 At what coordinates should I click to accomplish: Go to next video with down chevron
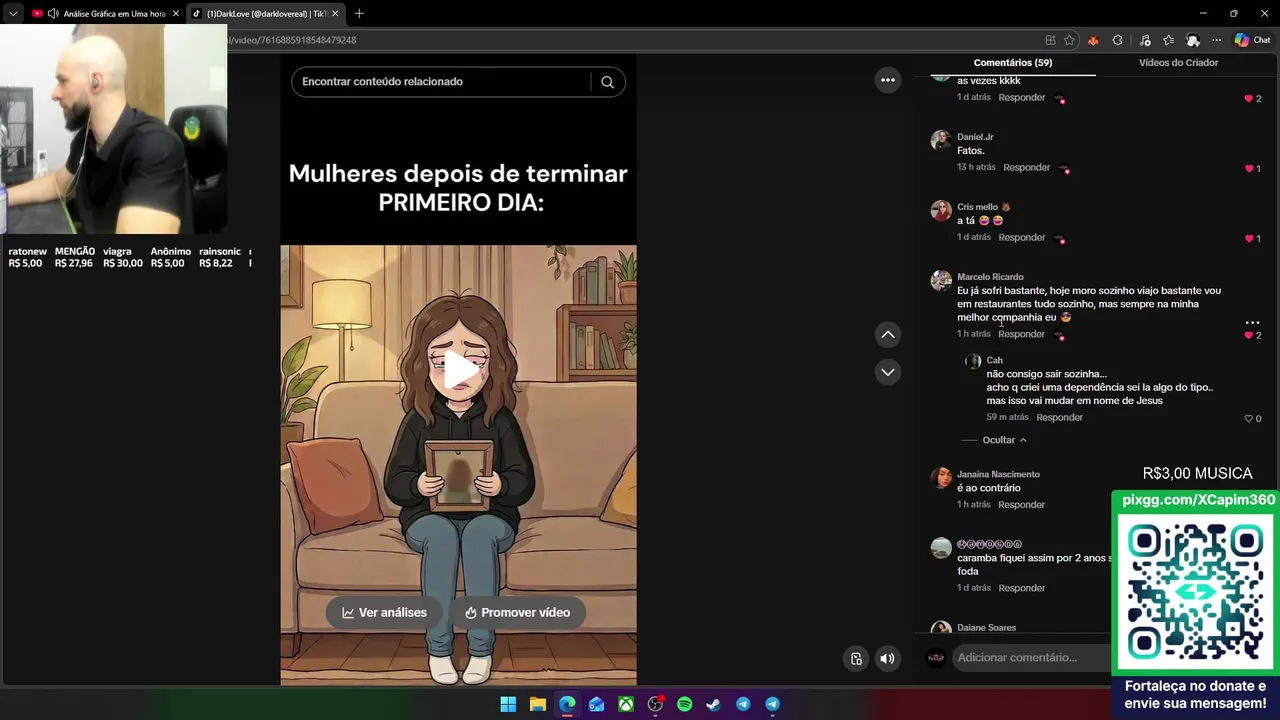(887, 372)
